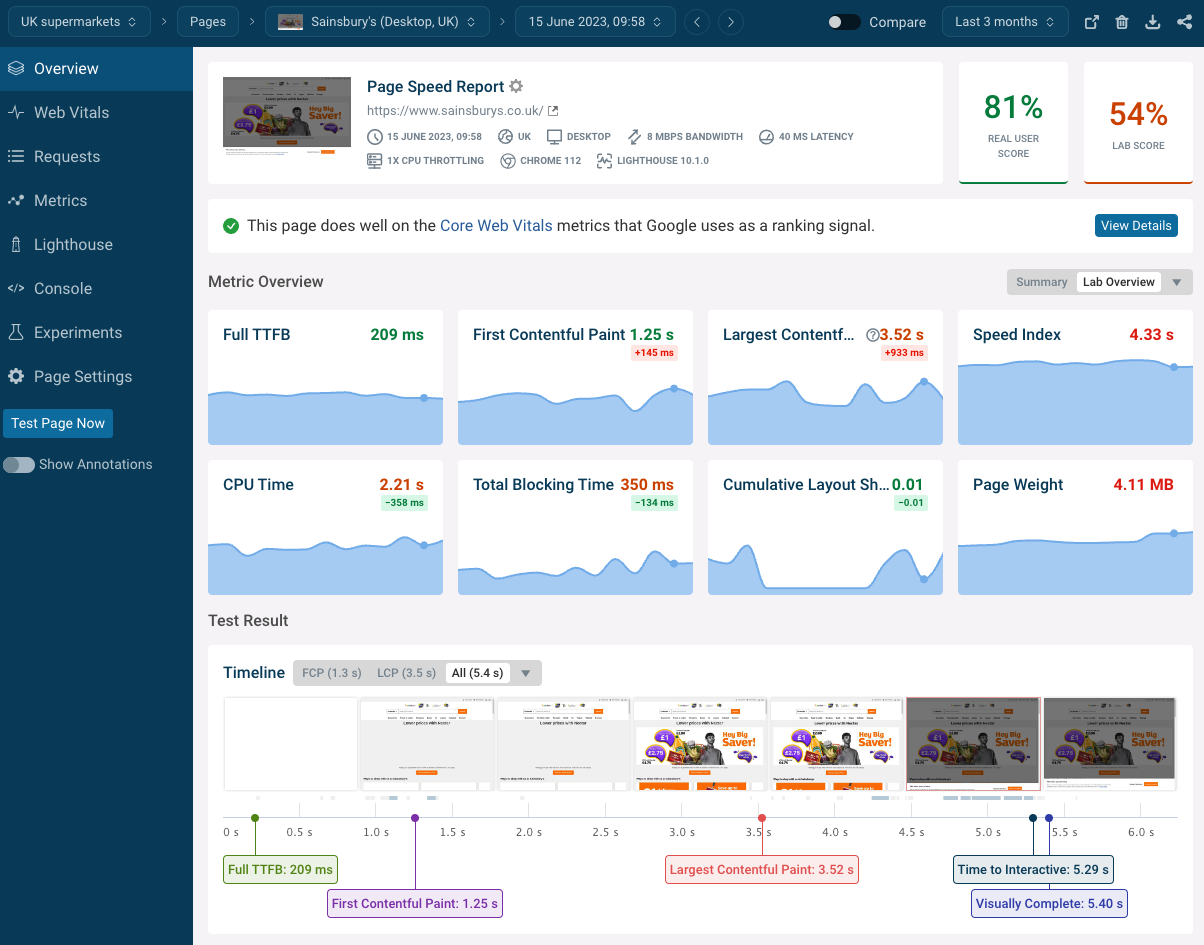The width and height of the screenshot is (1204, 945).
Task: Click the Web Vitals pulse icon
Action: (x=16, y=112)
